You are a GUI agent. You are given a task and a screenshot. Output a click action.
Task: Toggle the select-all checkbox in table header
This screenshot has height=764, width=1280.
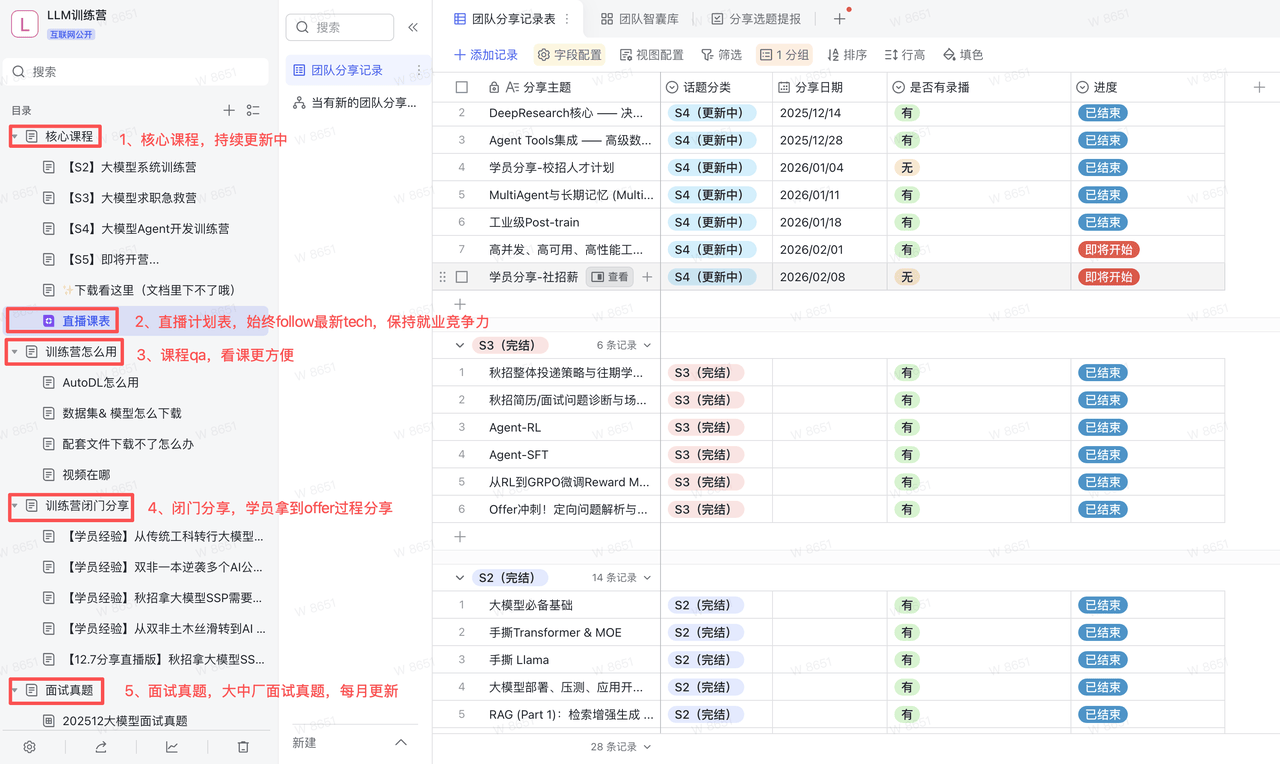[x=462, y=87]
